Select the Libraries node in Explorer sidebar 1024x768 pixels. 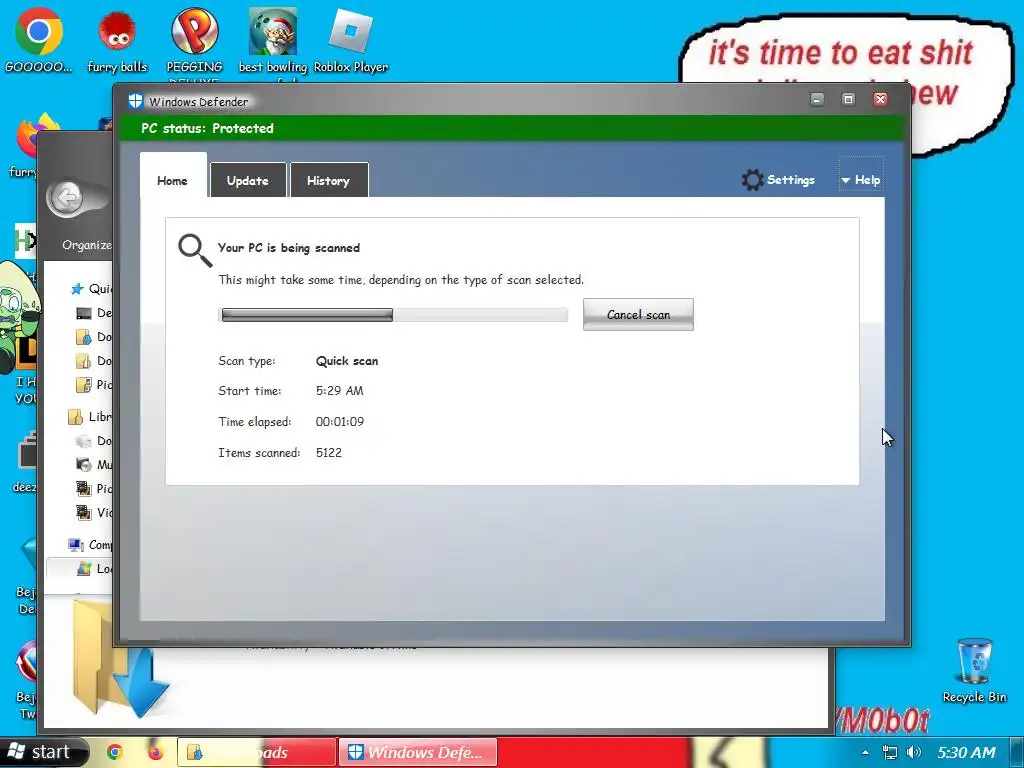click(89, 417)
